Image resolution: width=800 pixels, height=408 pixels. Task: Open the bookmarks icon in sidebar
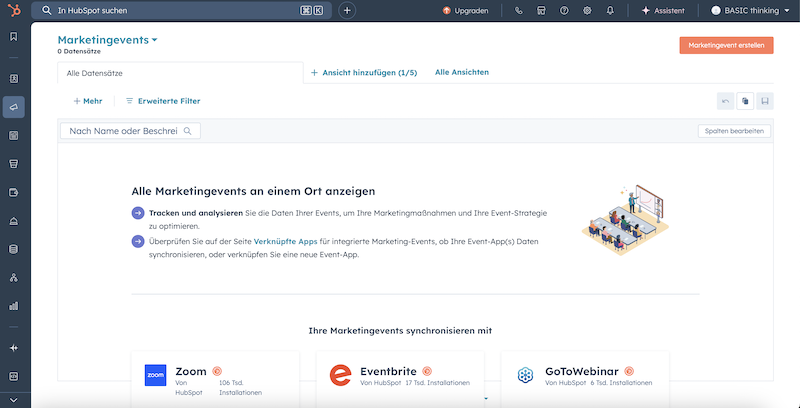pyautogui.click(x=13, y=37)
